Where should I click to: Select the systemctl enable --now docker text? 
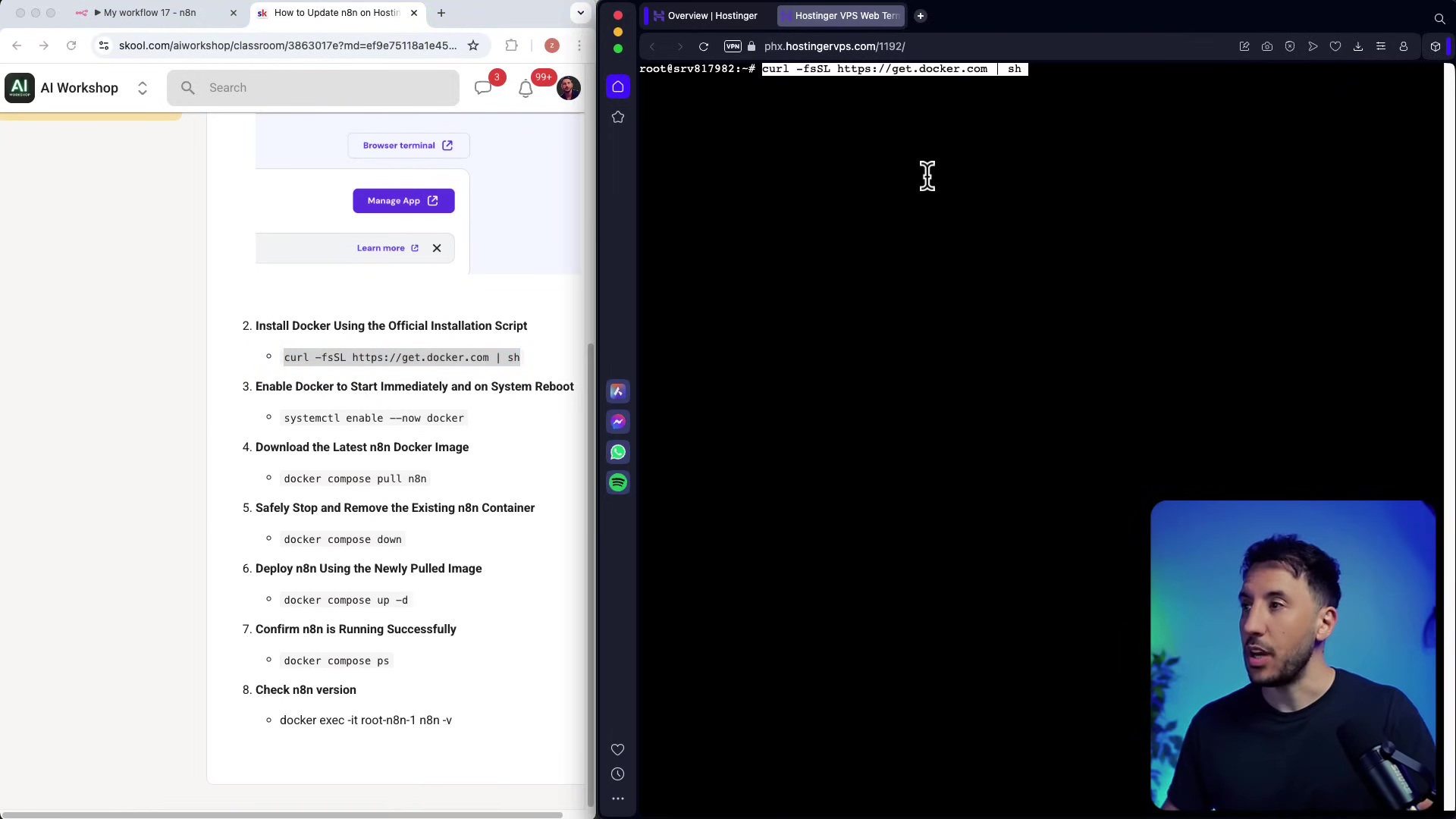[x=374, y=418]
